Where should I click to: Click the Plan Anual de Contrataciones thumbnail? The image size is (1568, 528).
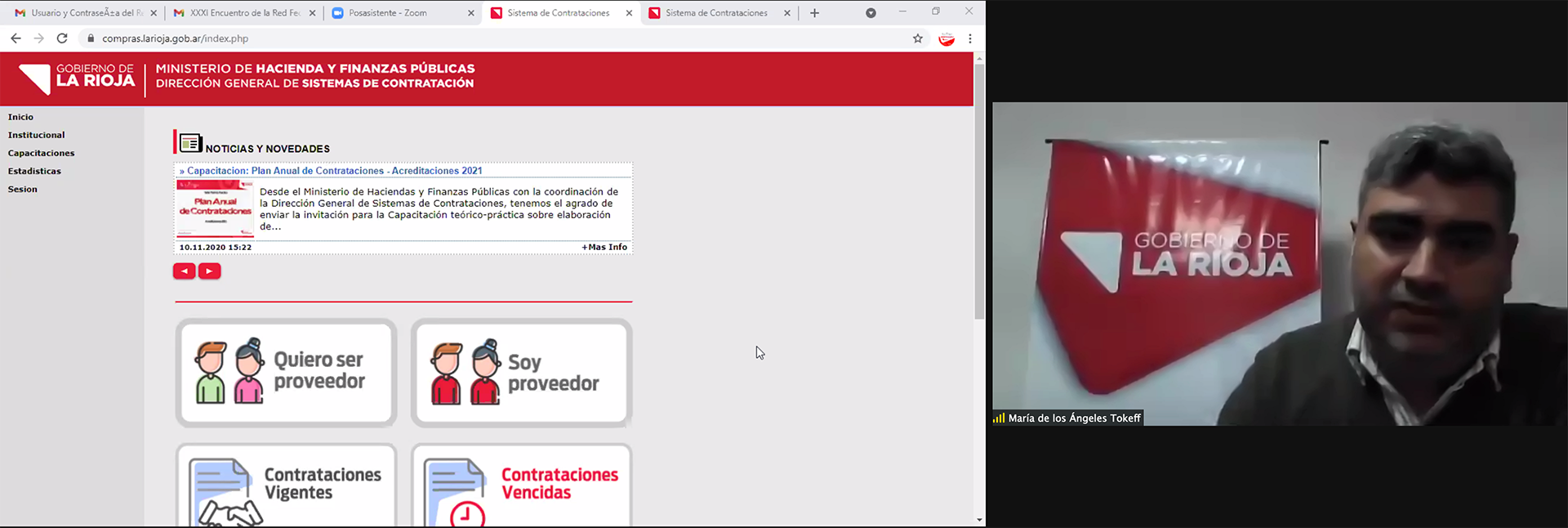215,208
